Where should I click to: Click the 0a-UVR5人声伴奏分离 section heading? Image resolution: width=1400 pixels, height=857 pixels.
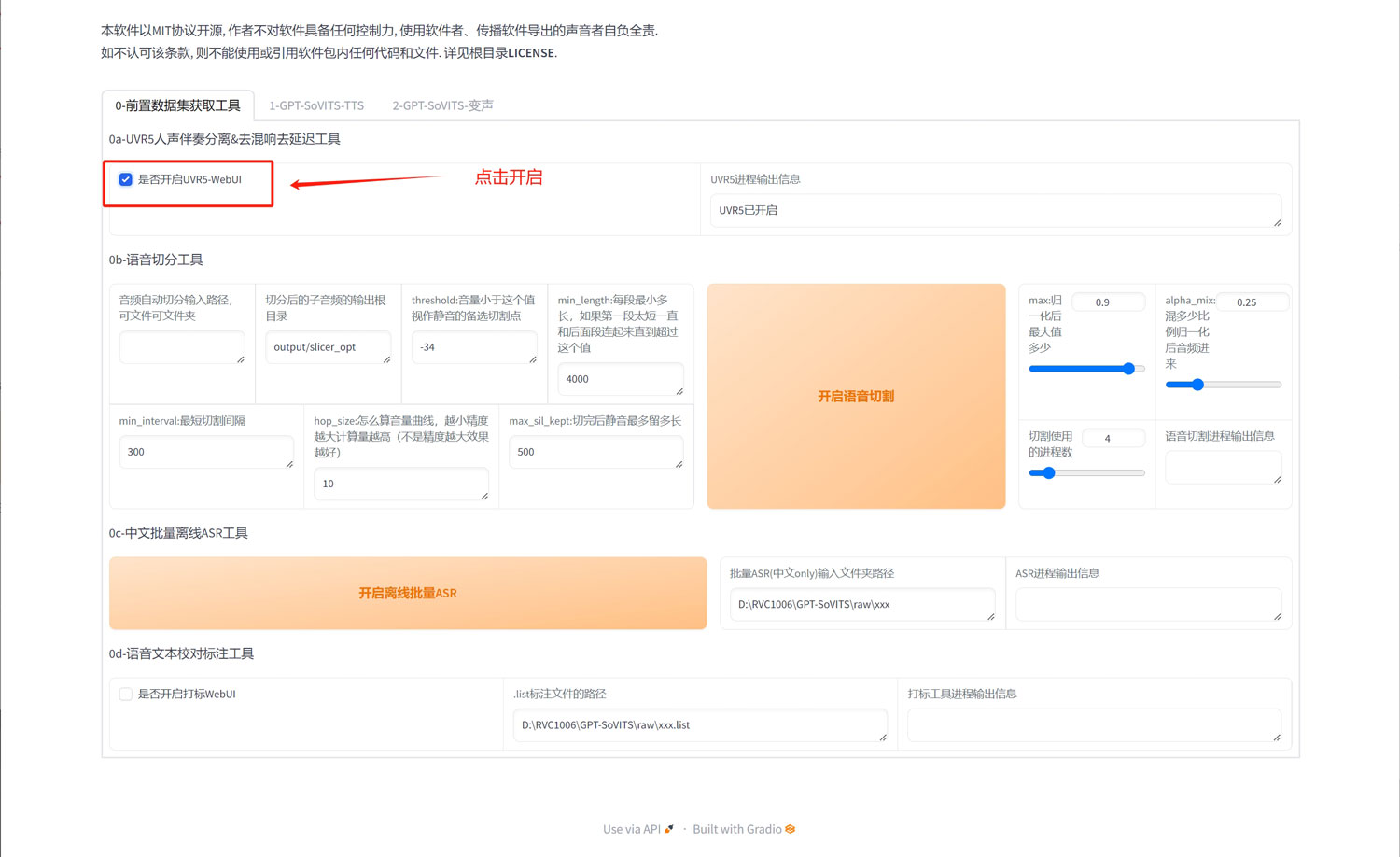click(x=224, y=139)
